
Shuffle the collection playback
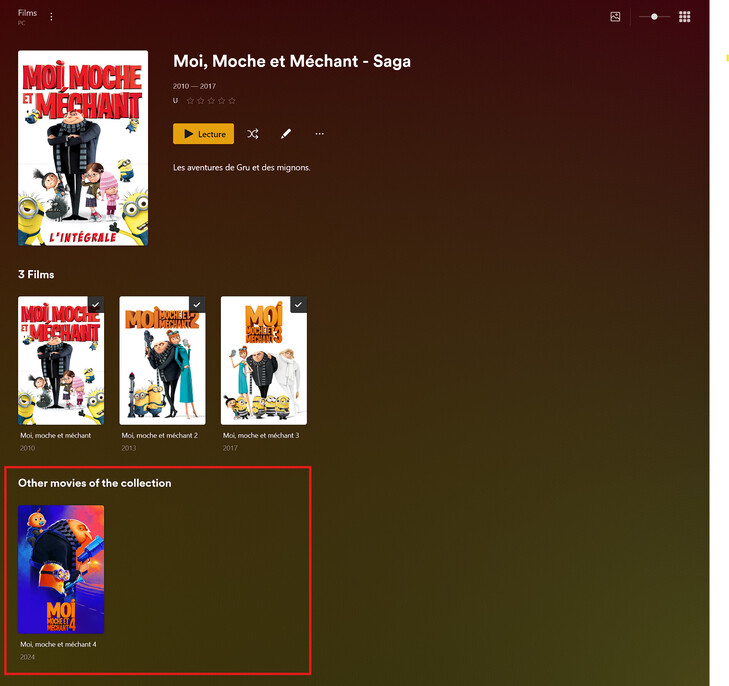pos(253,134)
